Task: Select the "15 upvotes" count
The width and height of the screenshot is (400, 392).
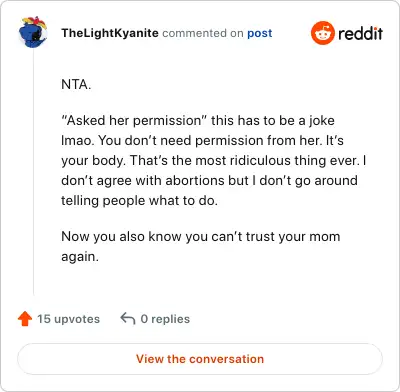Action: [68, 319]
